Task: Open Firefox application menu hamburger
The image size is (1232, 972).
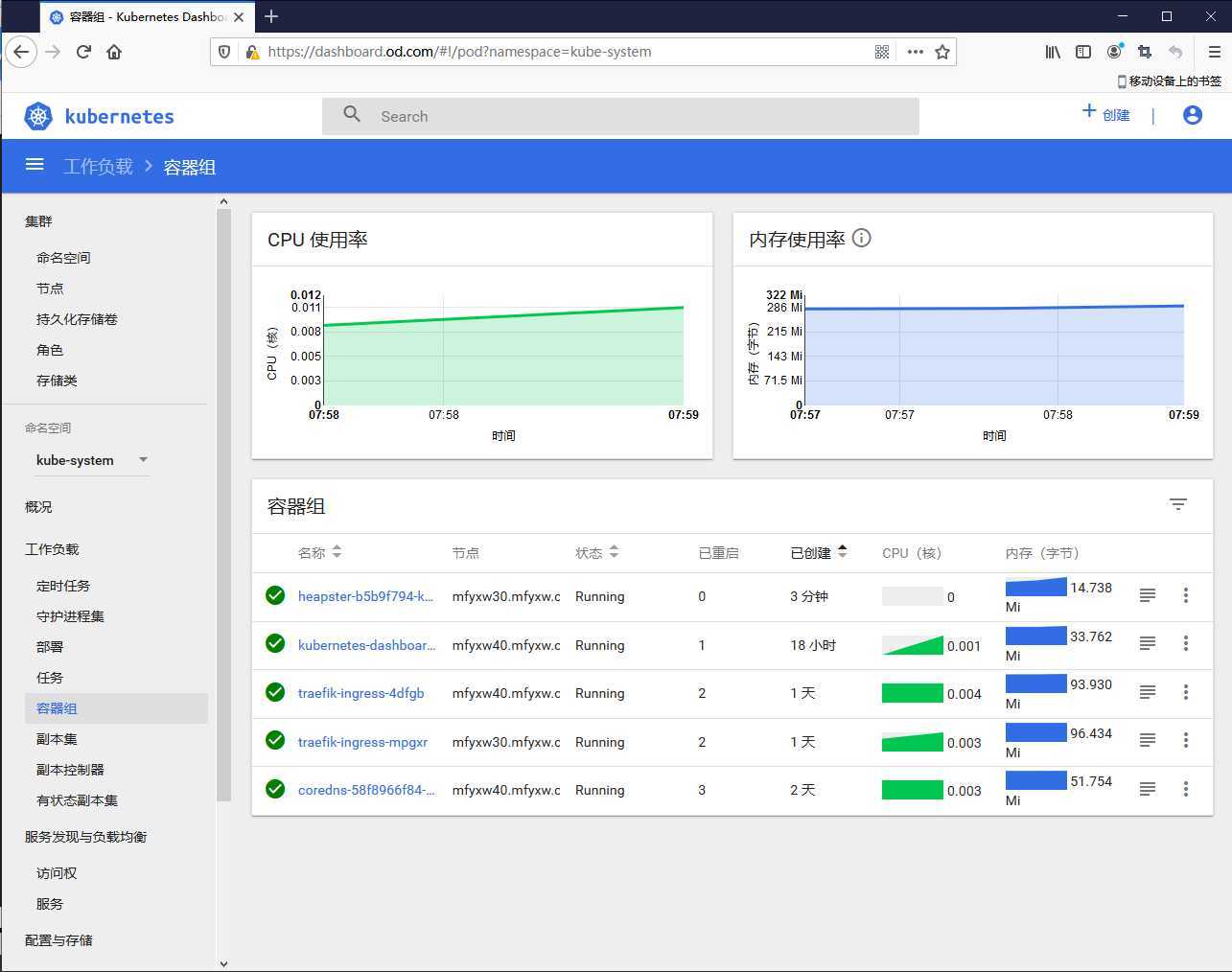Action: (1214, 52)
